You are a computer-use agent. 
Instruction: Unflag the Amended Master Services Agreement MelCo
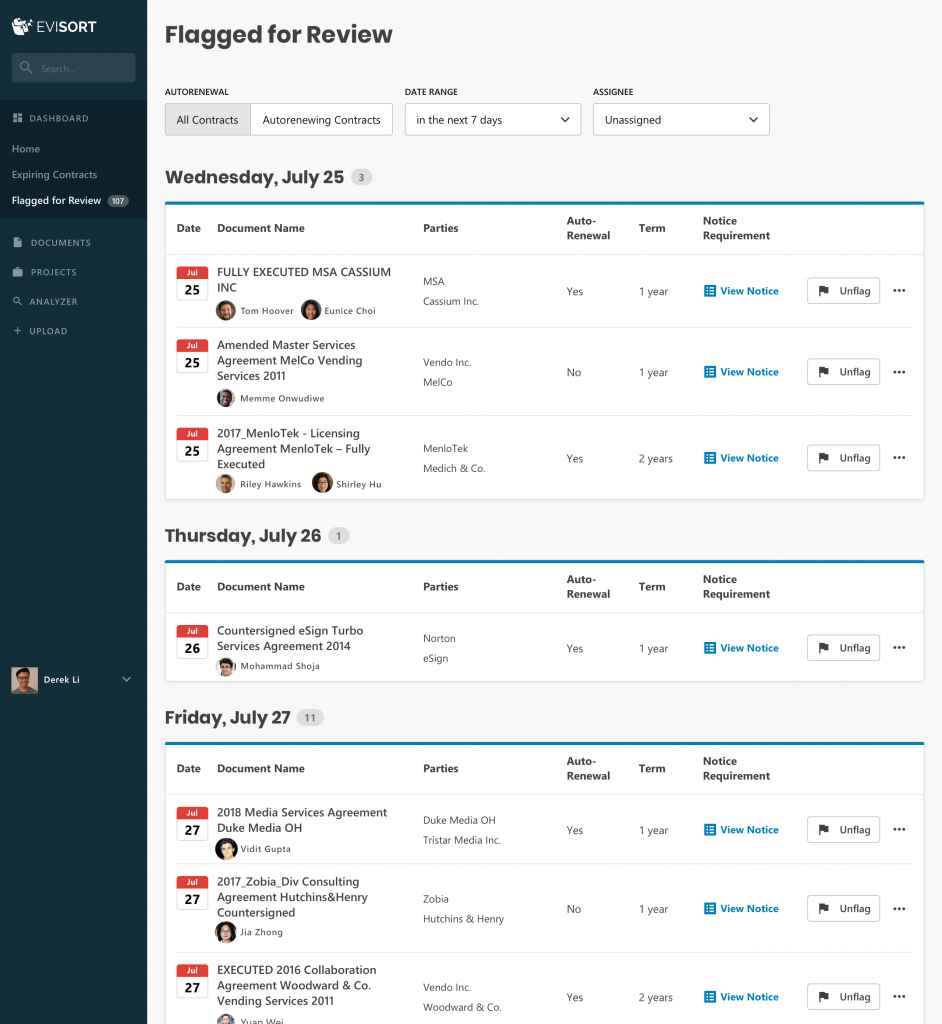point(843,371)
